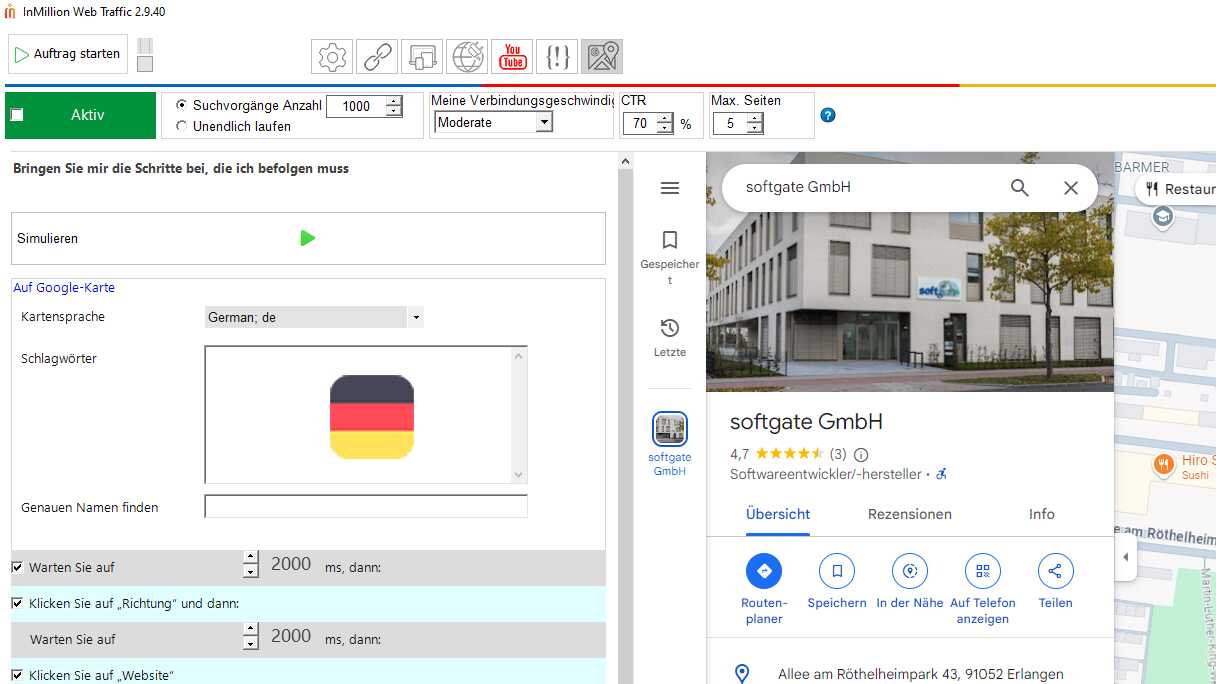The image size is (1216, 684).
Task: Open the settings gear toolbar icon
Action: tap(332, 57)
